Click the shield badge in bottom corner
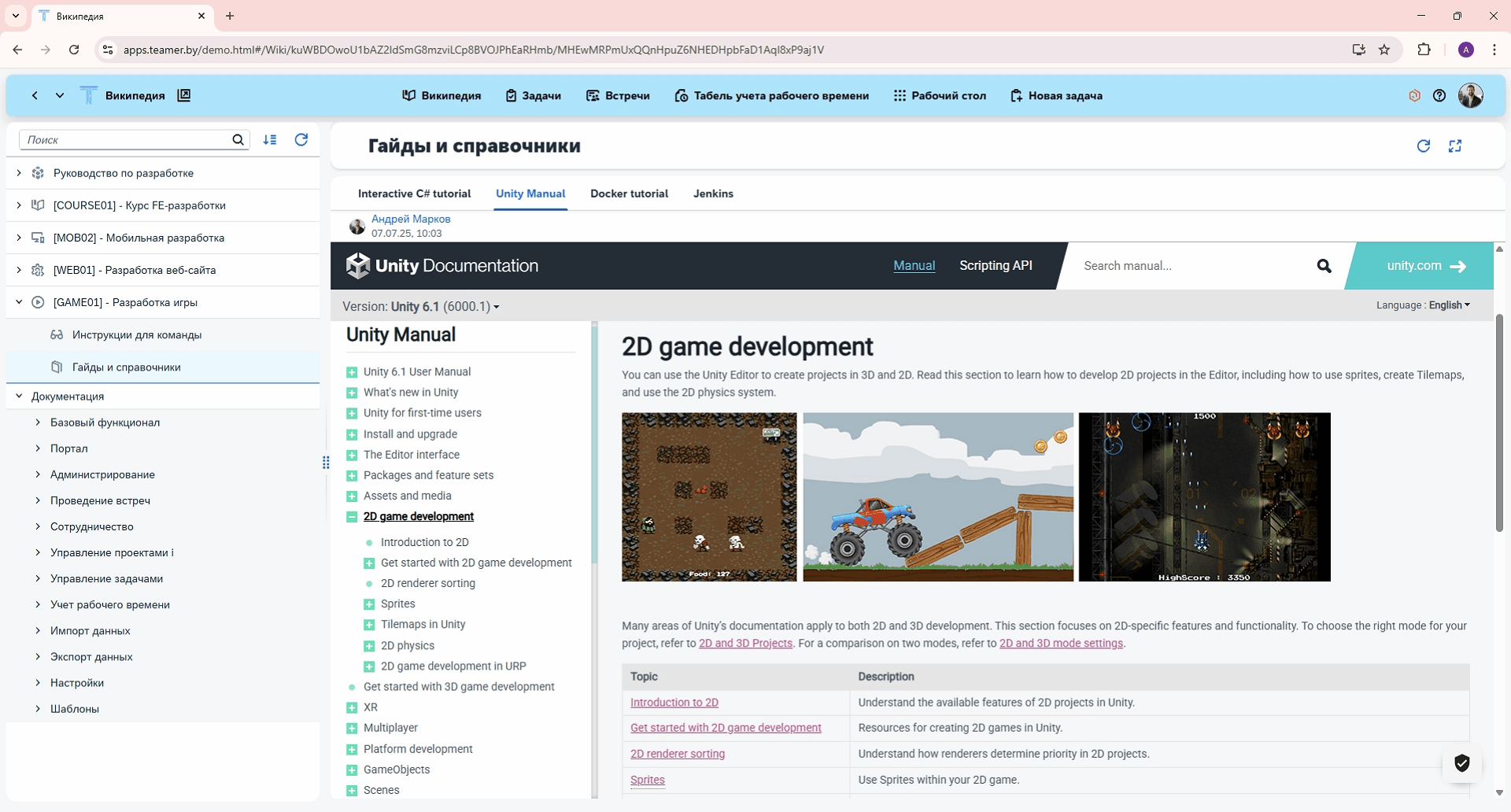The image size is (1511, 812). (1461, 763)
